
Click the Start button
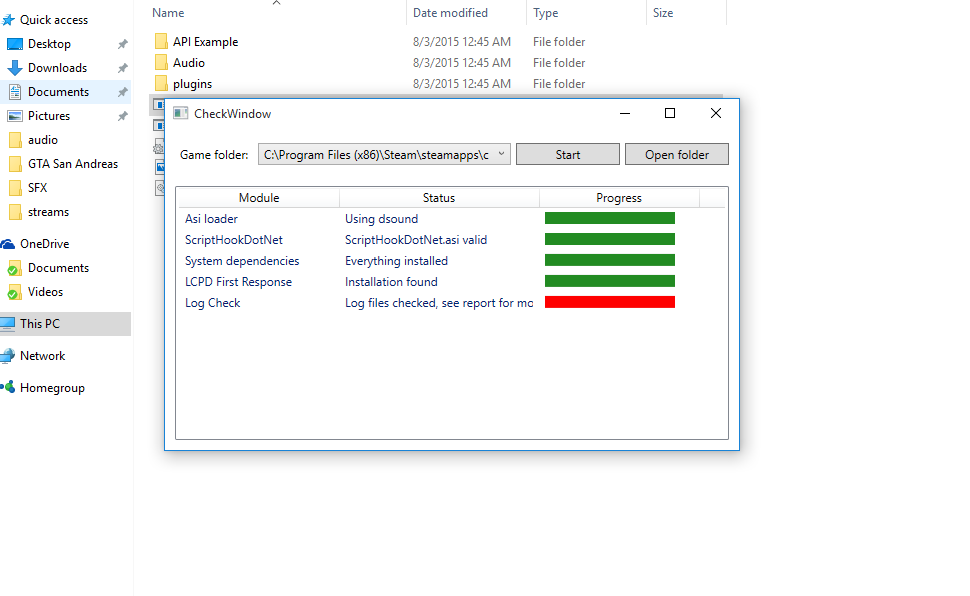(x=567, y=155)
